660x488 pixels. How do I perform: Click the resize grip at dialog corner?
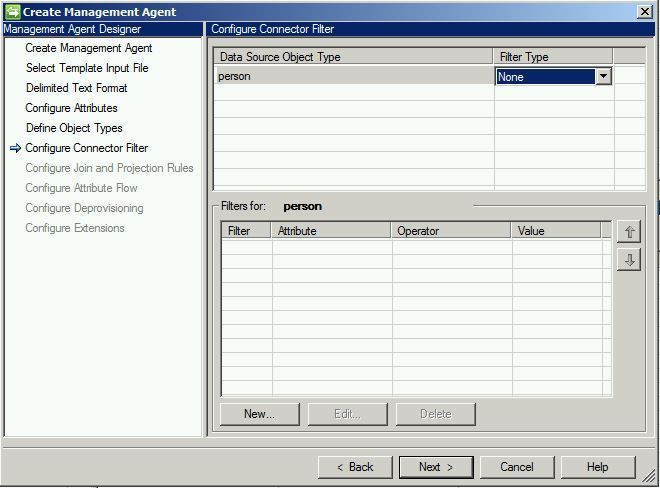point(649,477)
